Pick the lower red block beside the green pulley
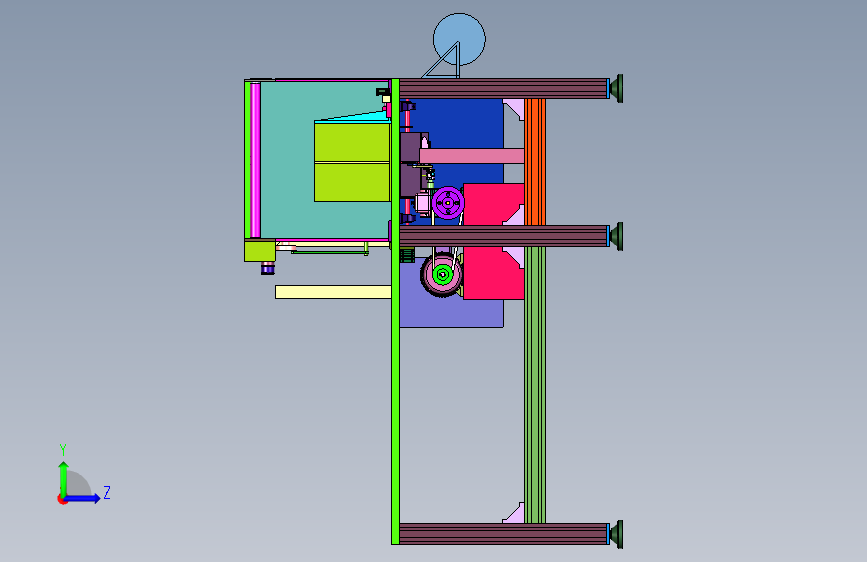Image resolution: width=867 pixels, height=562 pixels. (493, 273)
